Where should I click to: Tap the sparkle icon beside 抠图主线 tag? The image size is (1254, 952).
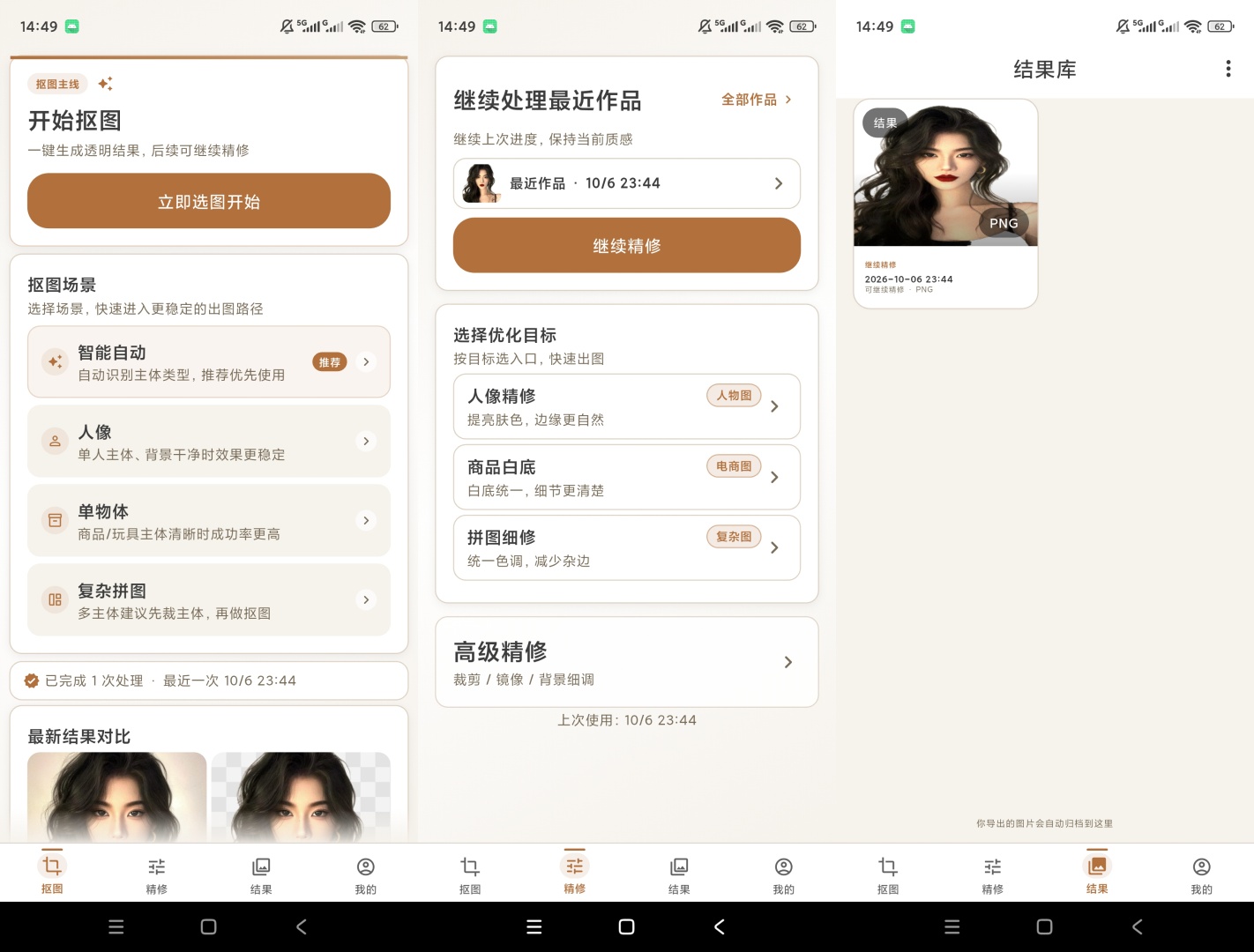[x=105, y=84]
